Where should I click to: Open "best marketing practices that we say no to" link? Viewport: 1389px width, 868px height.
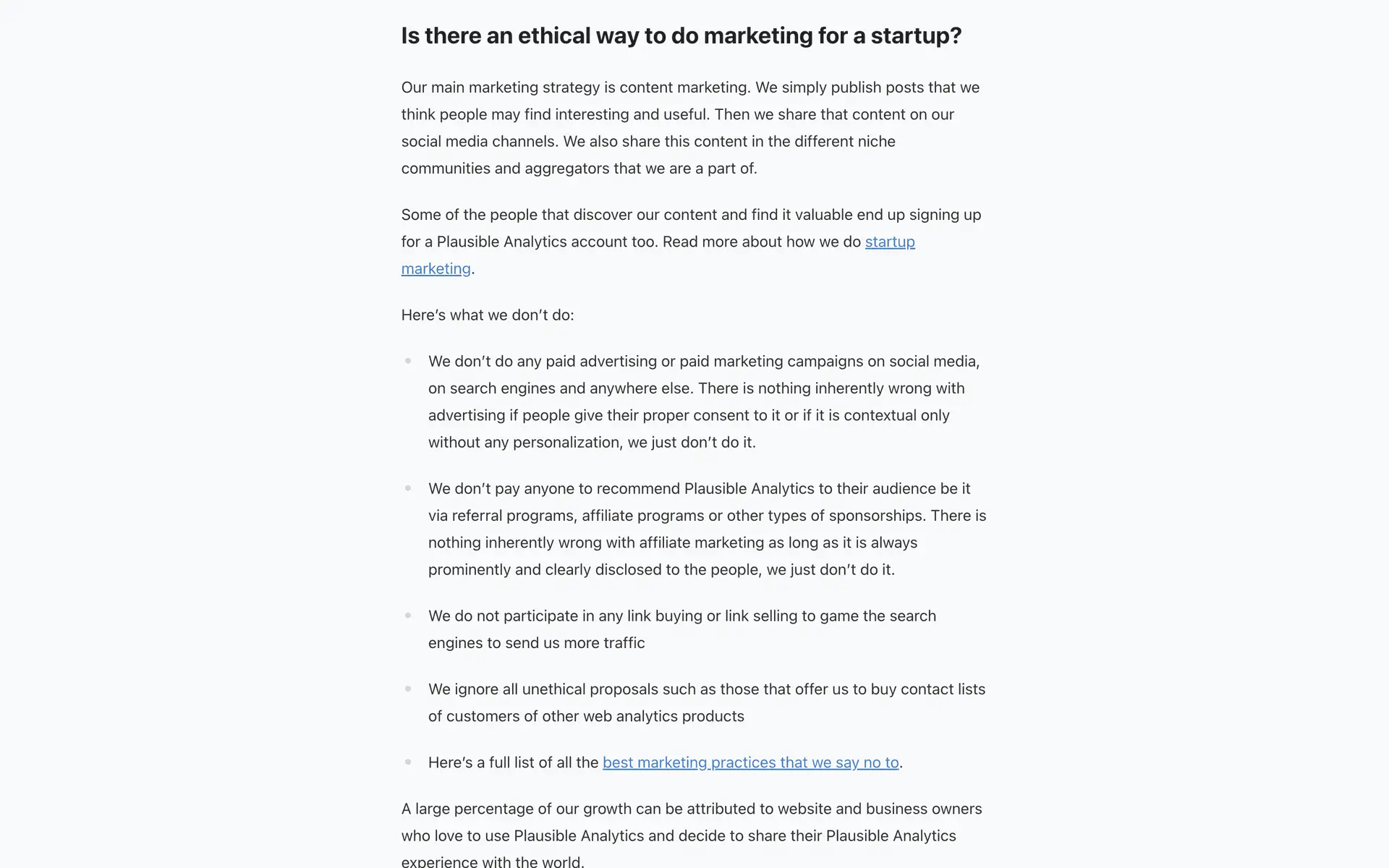click(x=750, y=762)
